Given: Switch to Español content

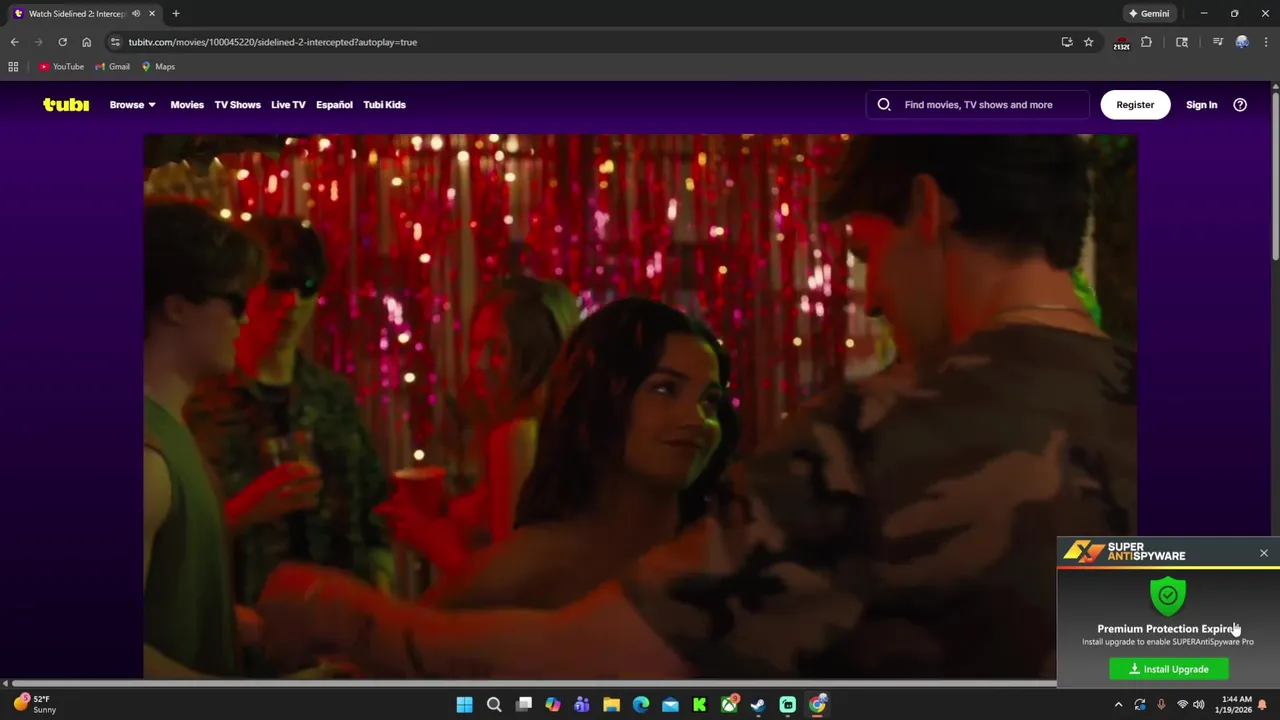Looking at the screenshot, I should pos(334,104).
